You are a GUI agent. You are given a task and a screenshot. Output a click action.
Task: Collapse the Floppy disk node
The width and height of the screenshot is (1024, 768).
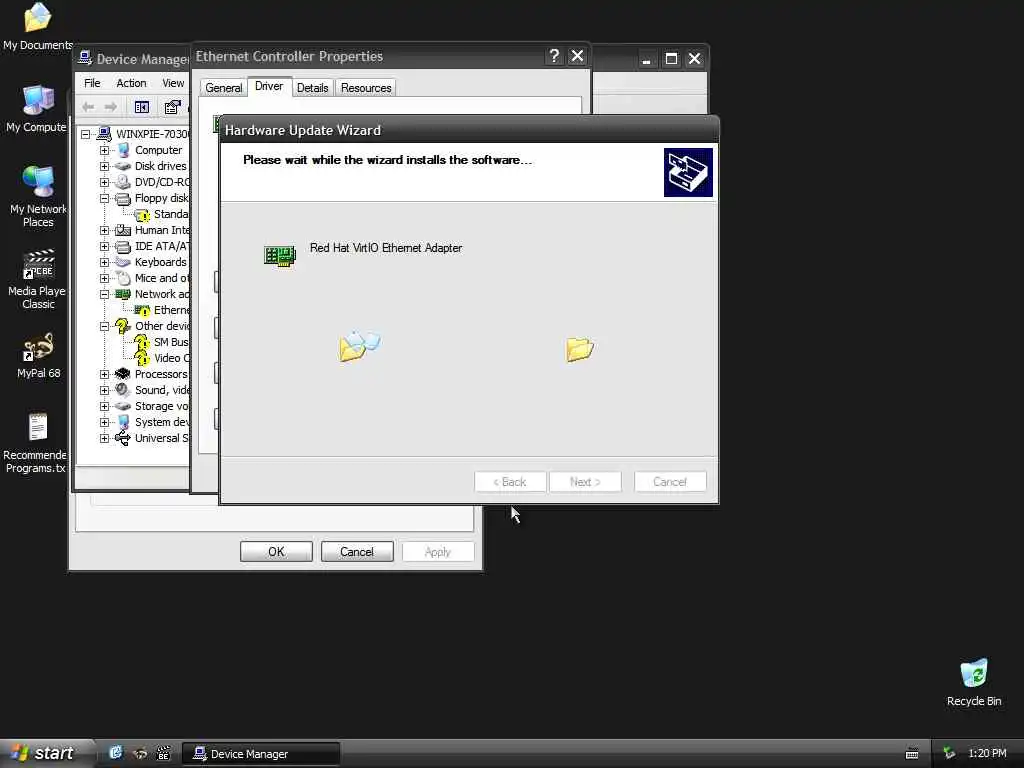104,198
